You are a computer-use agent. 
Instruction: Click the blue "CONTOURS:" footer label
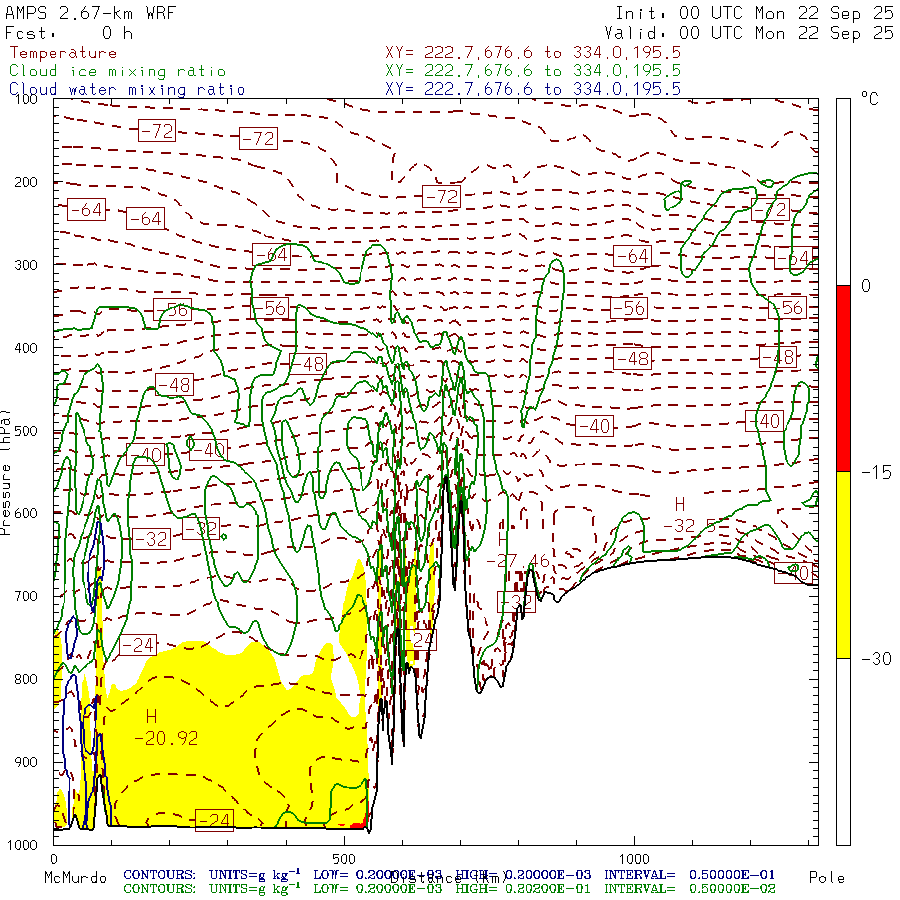click(159, 875)
